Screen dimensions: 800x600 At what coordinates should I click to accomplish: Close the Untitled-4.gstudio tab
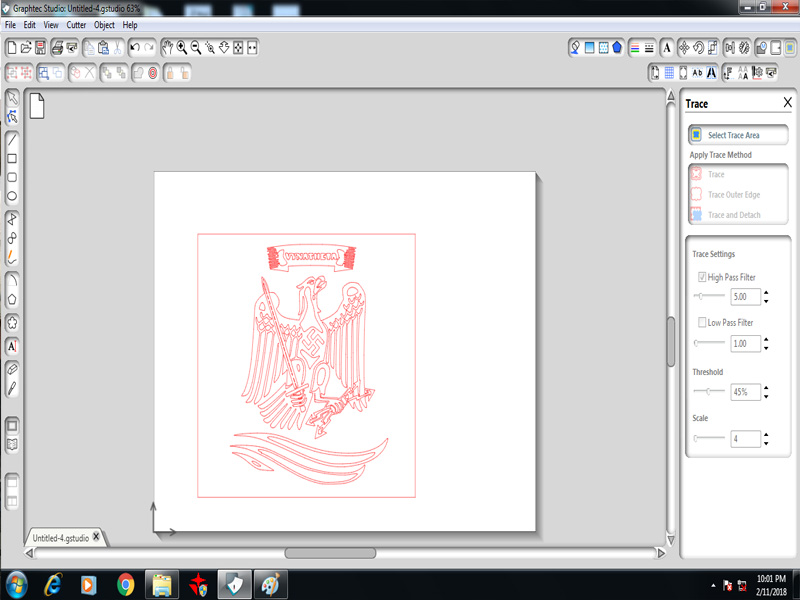point(96,536)
